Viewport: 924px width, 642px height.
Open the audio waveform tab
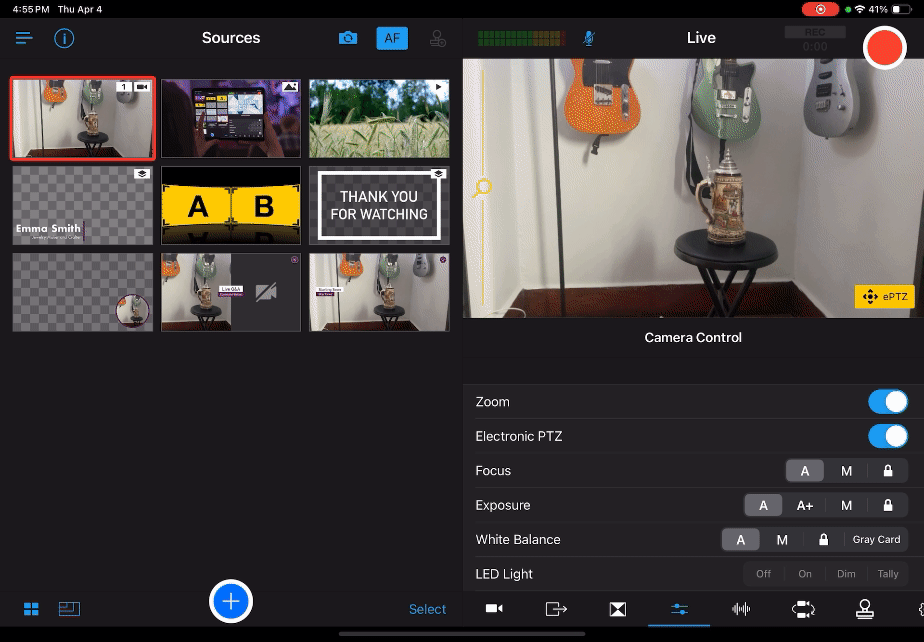click(x=741, y=609)
